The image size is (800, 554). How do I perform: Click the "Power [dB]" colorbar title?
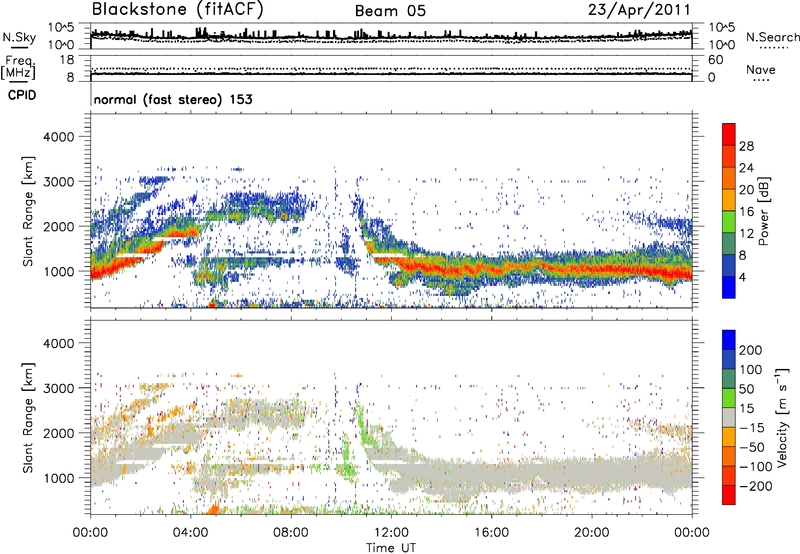click(x=763, y=211)
